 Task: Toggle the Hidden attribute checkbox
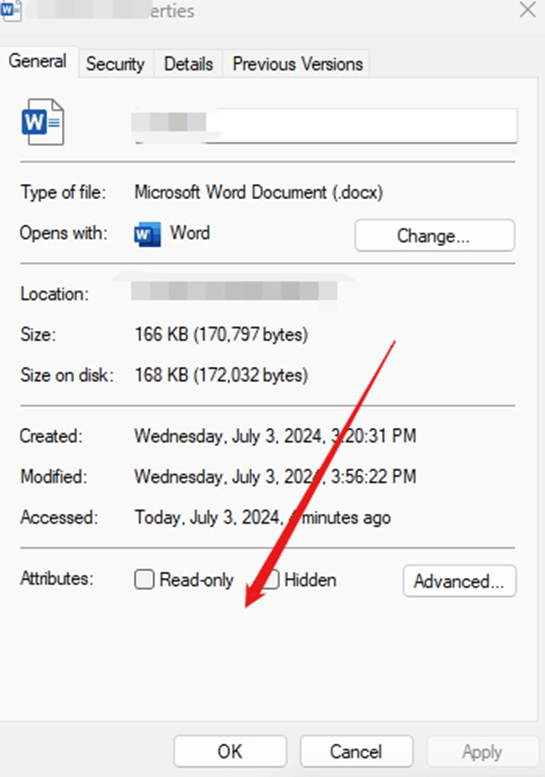(271, 579)
